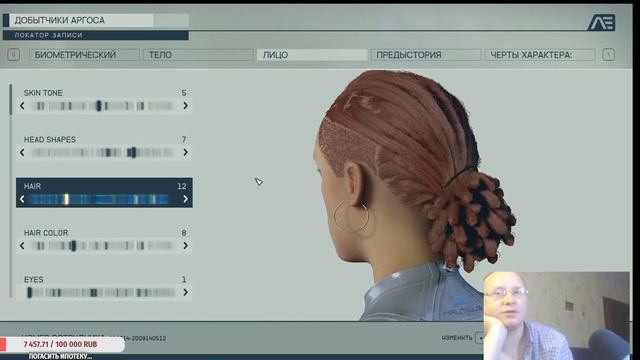Click the Head Shapes slider bar
This screenshot has width=640, height=360.
(103, 153)
